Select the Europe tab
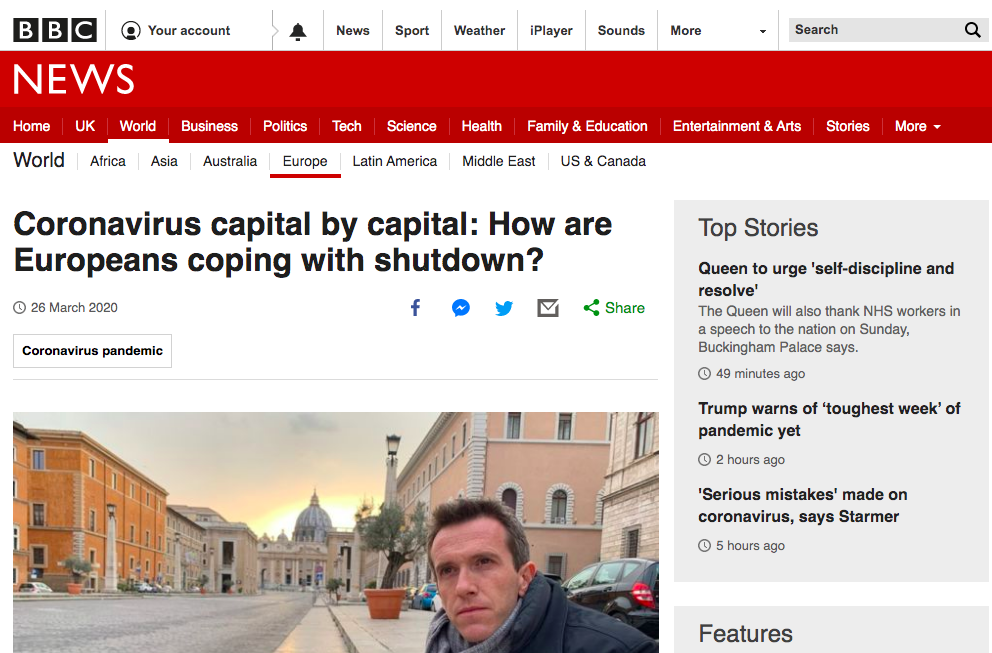 (305, 161)
